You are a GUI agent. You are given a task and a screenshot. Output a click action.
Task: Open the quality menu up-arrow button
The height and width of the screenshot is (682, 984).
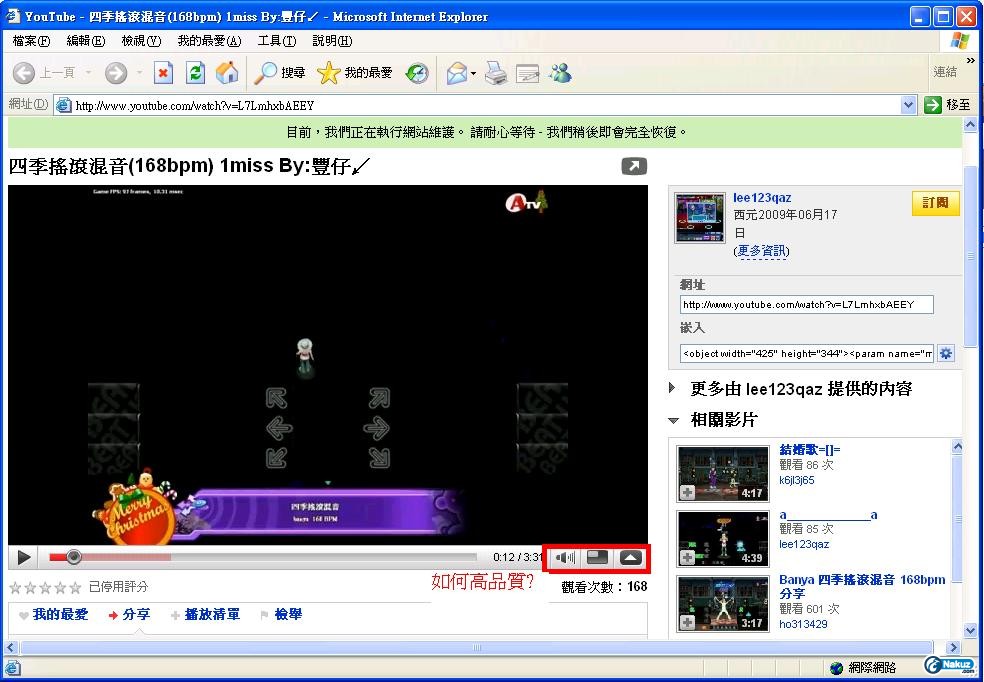pyautogui.click(x=631, y=557)
